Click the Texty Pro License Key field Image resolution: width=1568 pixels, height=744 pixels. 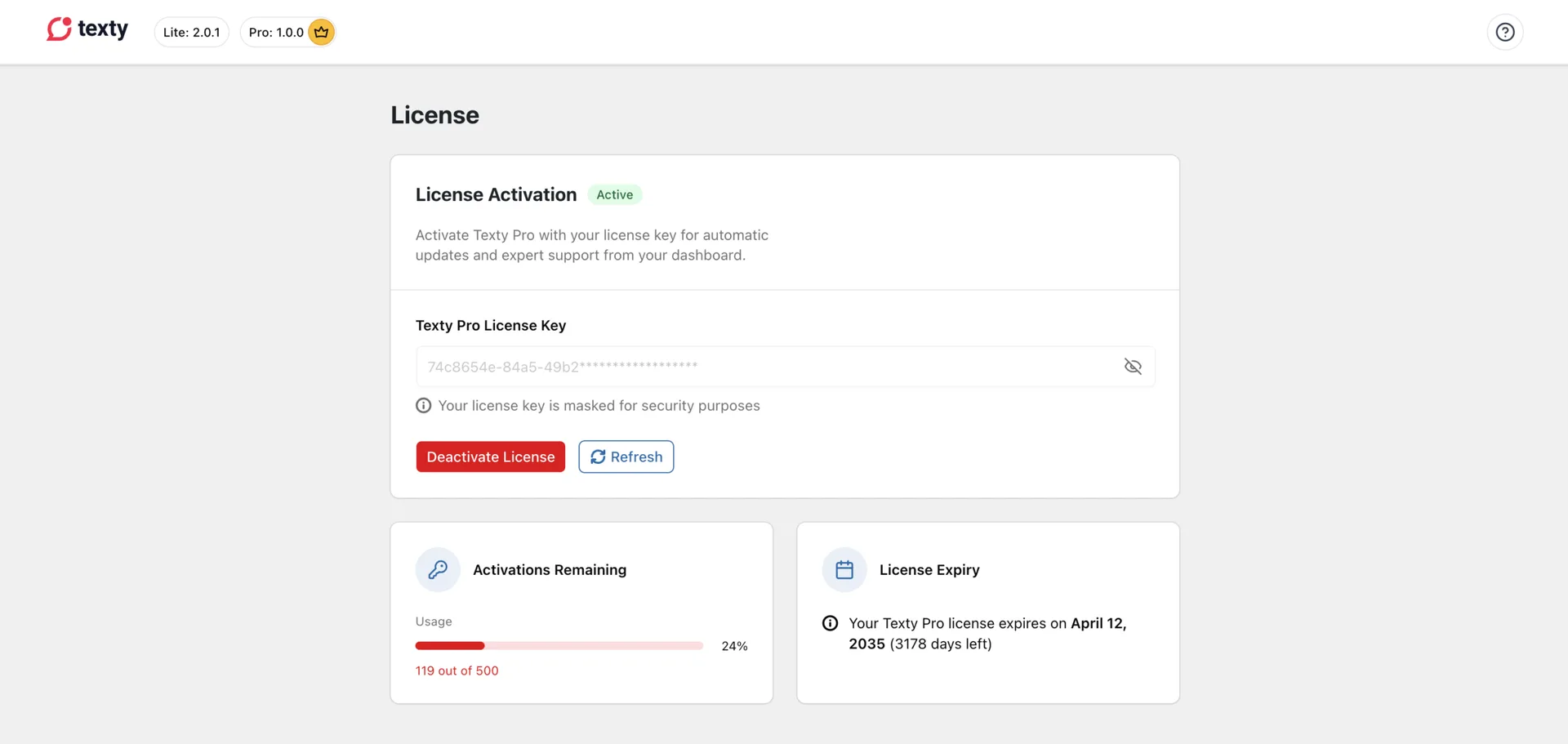[x=785, y=367]
